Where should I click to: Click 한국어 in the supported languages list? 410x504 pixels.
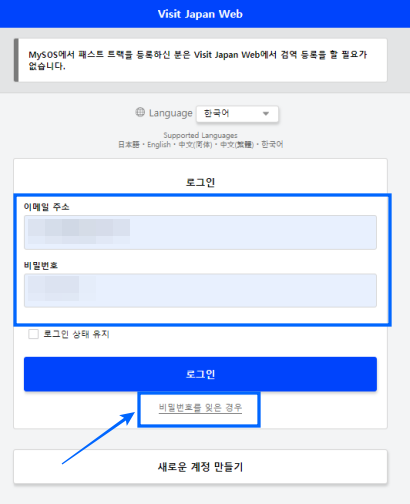[272, 145]
